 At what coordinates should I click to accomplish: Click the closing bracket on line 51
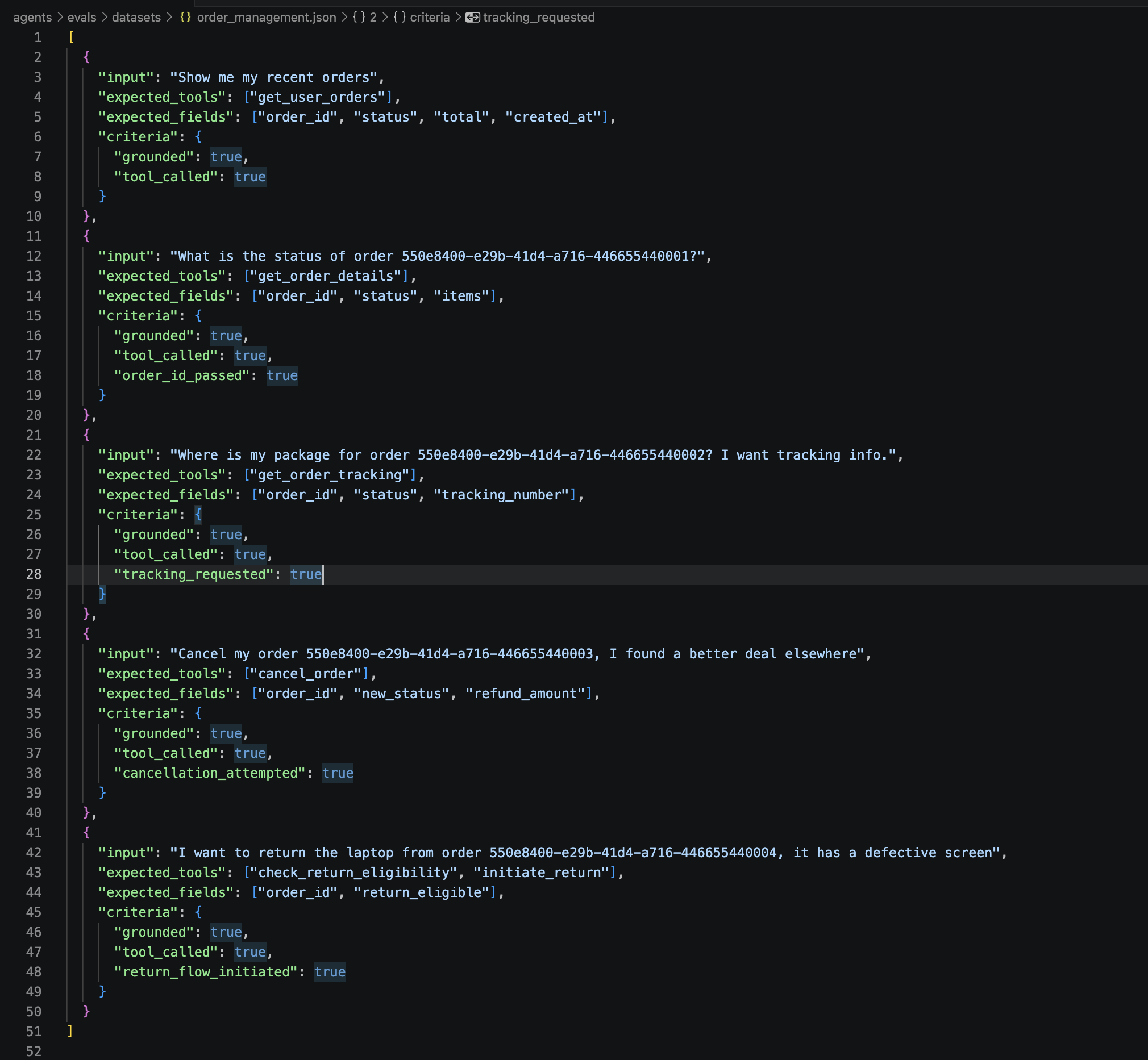pos(69,1032)
